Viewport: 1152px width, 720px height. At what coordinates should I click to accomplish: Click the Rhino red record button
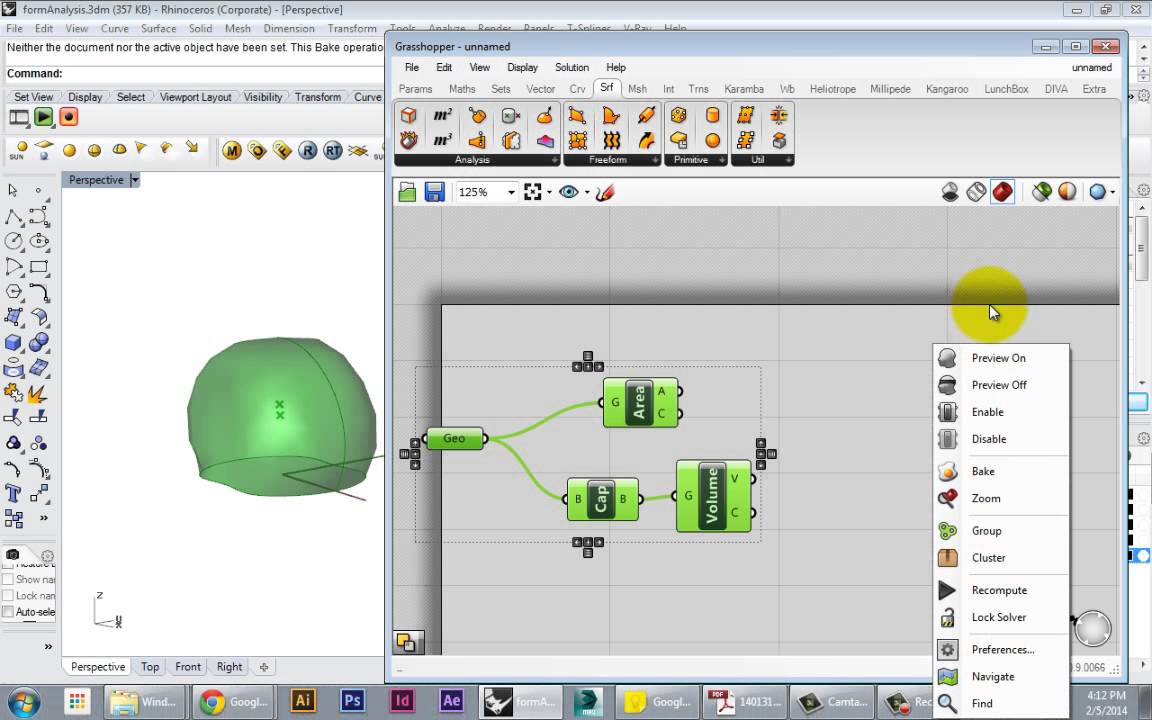tap(68, 117)
